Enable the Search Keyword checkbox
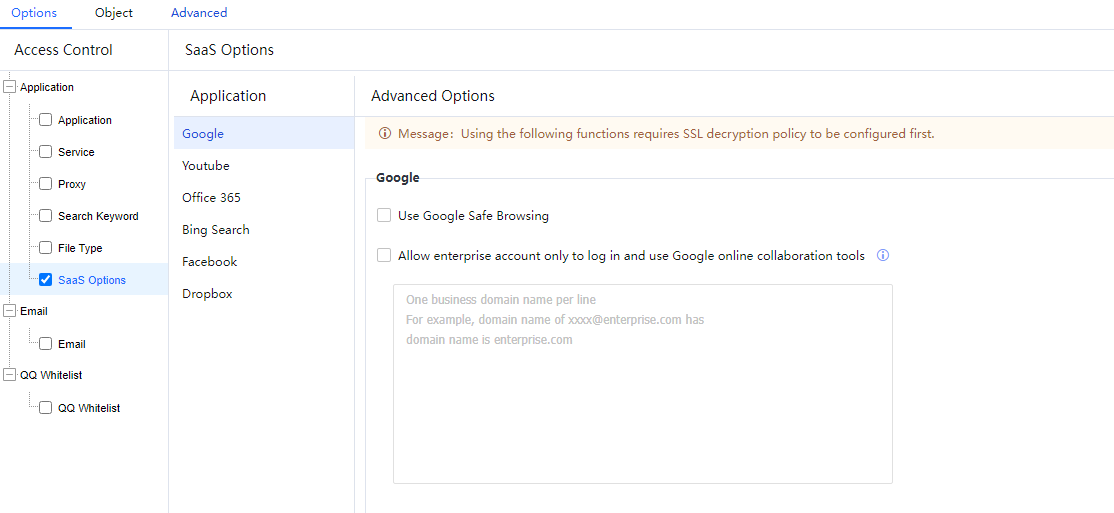Screen dimensions: 1114x513 tap(45, 216)
